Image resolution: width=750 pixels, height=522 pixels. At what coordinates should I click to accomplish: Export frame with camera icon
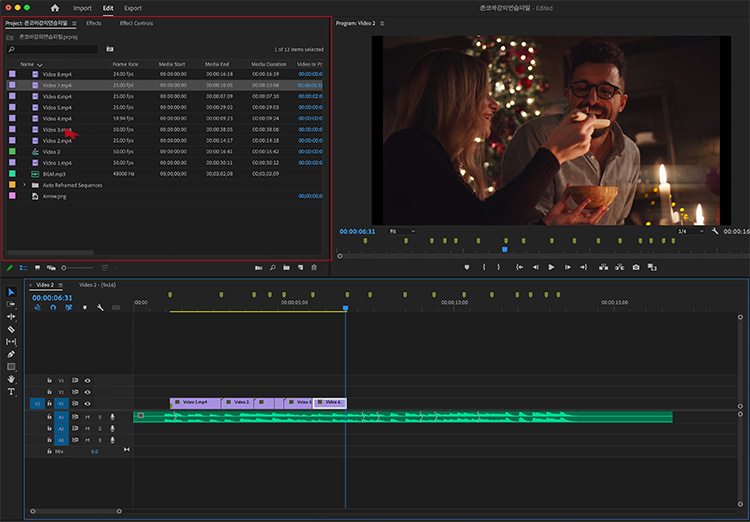coord(636,267)
